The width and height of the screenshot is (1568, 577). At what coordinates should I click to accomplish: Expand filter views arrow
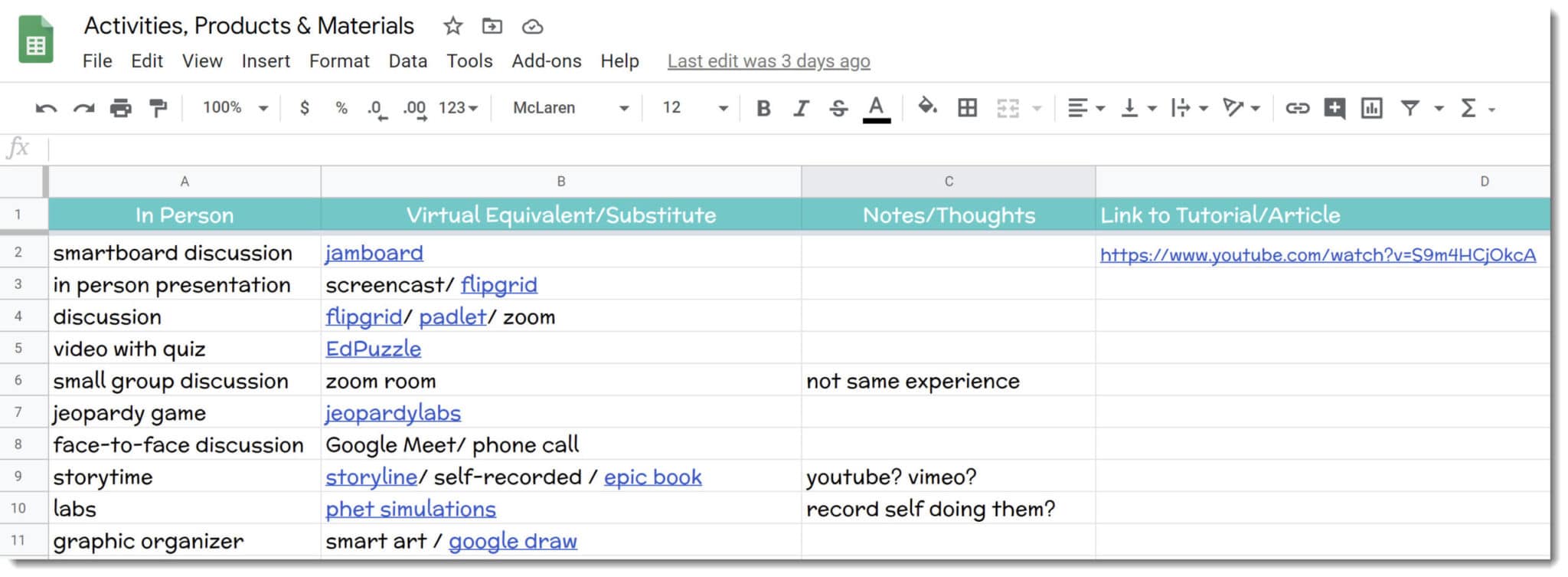(x=1439, y=109)
